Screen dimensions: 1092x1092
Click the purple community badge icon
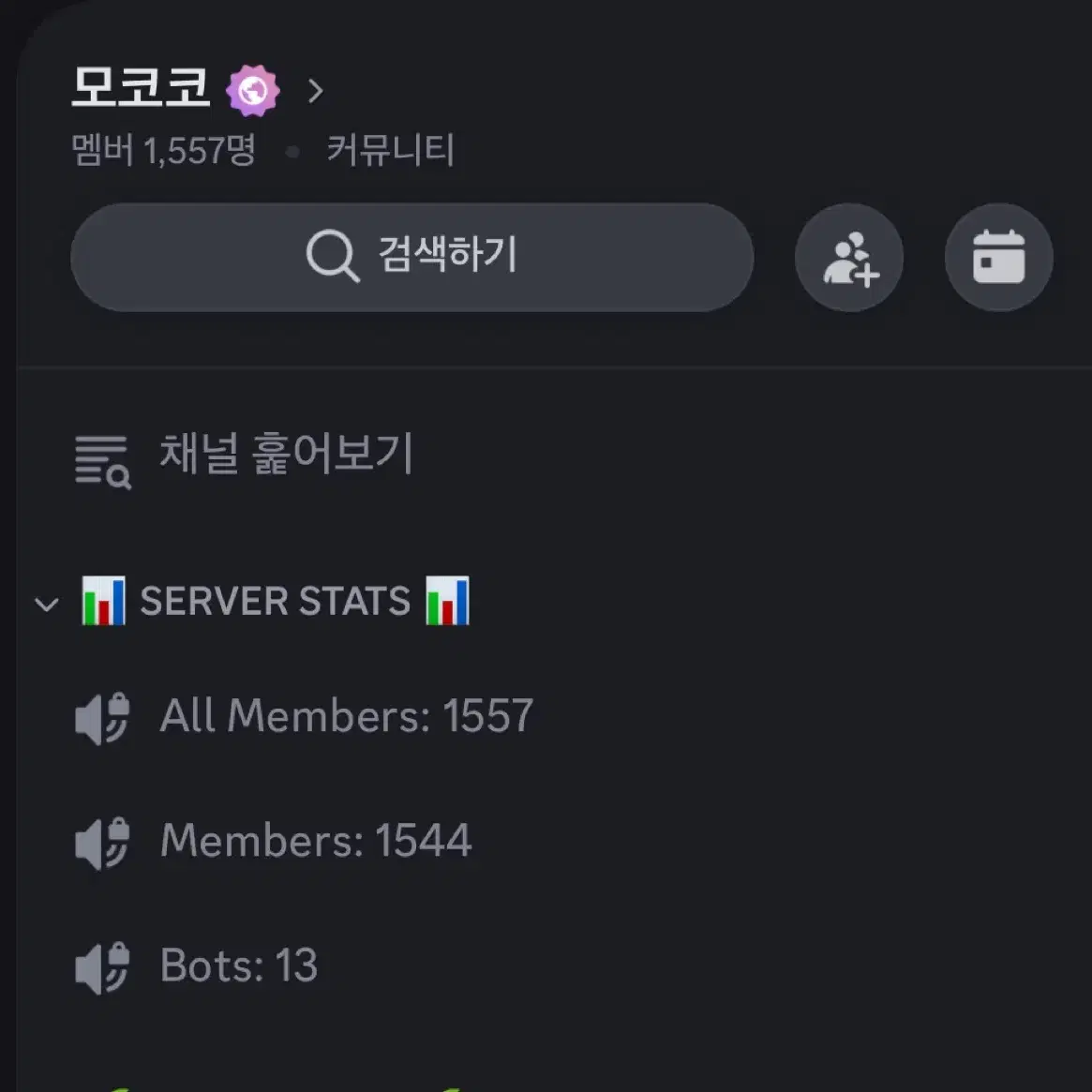253,91
